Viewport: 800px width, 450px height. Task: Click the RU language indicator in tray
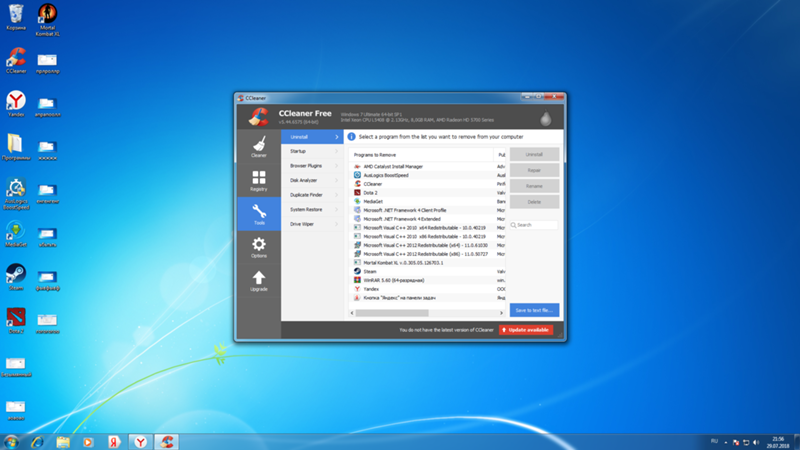coord(714,441)
